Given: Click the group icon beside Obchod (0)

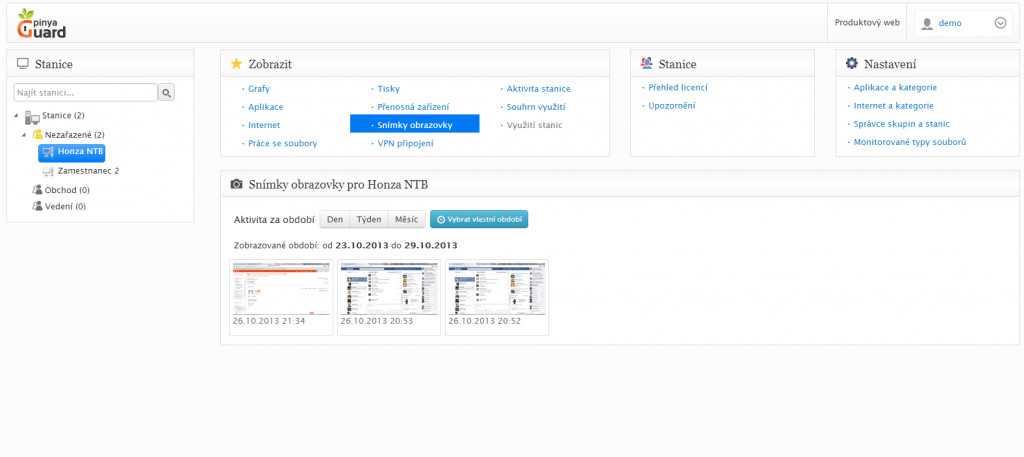Looking at the screenshot, I should (x=38, y=190).
